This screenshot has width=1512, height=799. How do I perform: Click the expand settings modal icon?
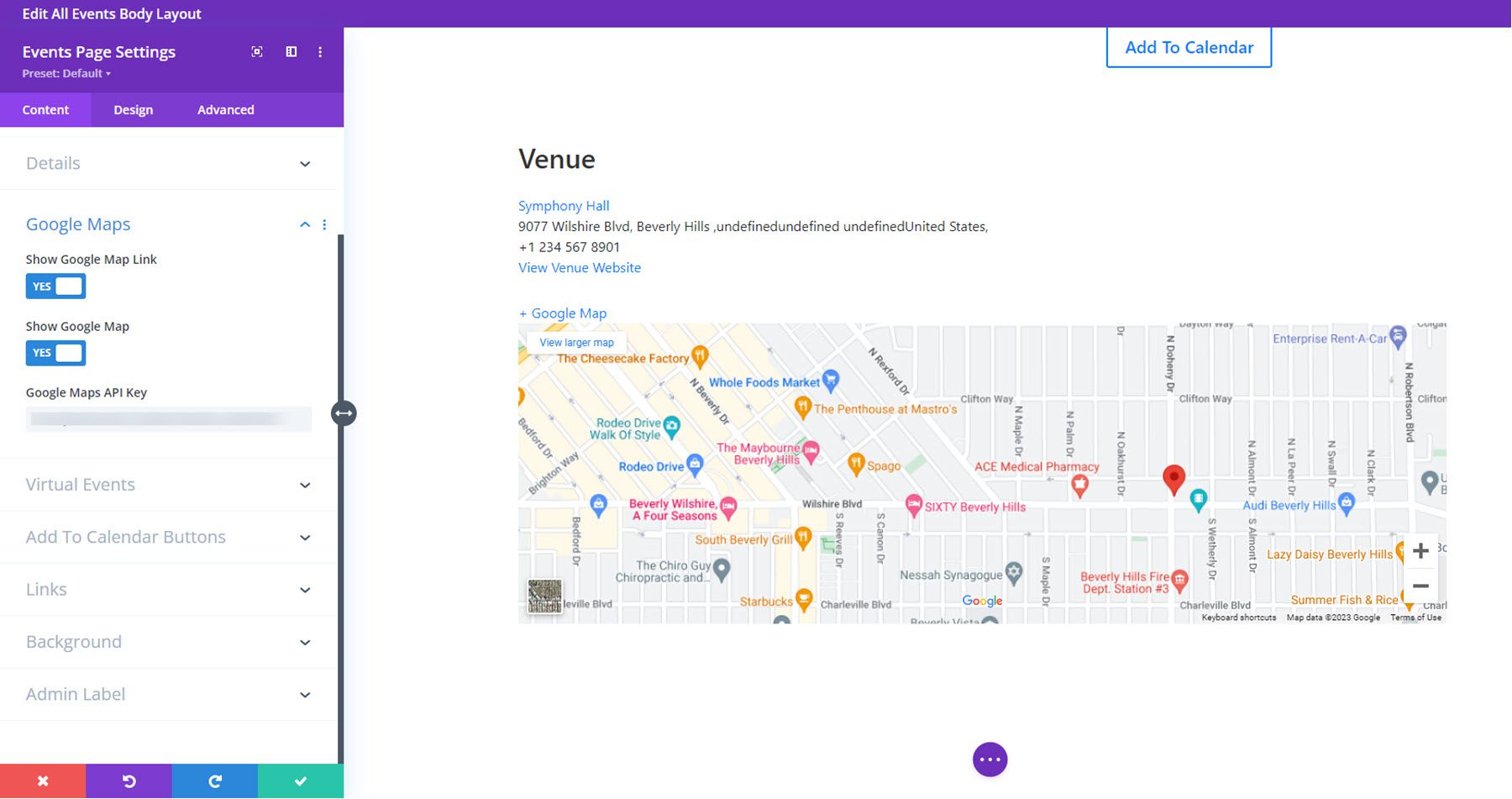pyautogui.click(x=256, y=51)
